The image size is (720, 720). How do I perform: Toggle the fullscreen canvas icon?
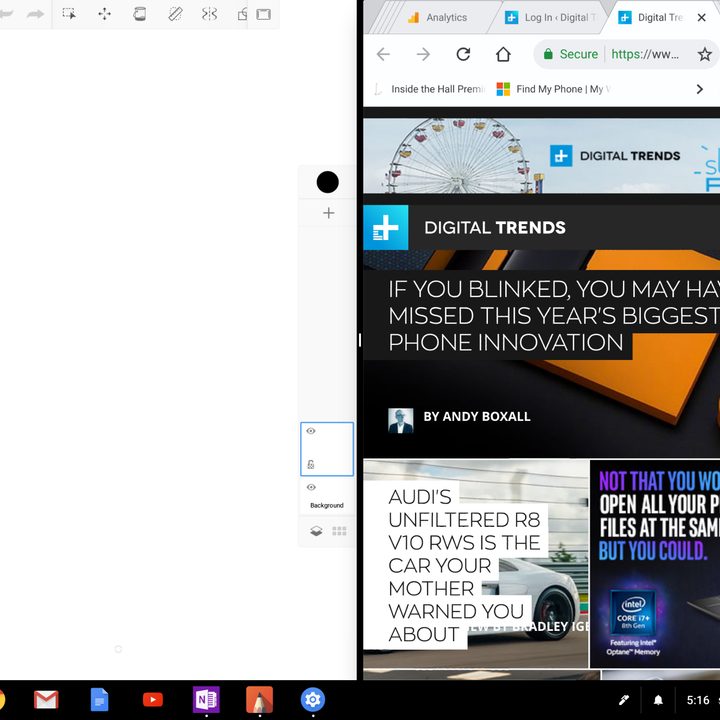[263, 14]
